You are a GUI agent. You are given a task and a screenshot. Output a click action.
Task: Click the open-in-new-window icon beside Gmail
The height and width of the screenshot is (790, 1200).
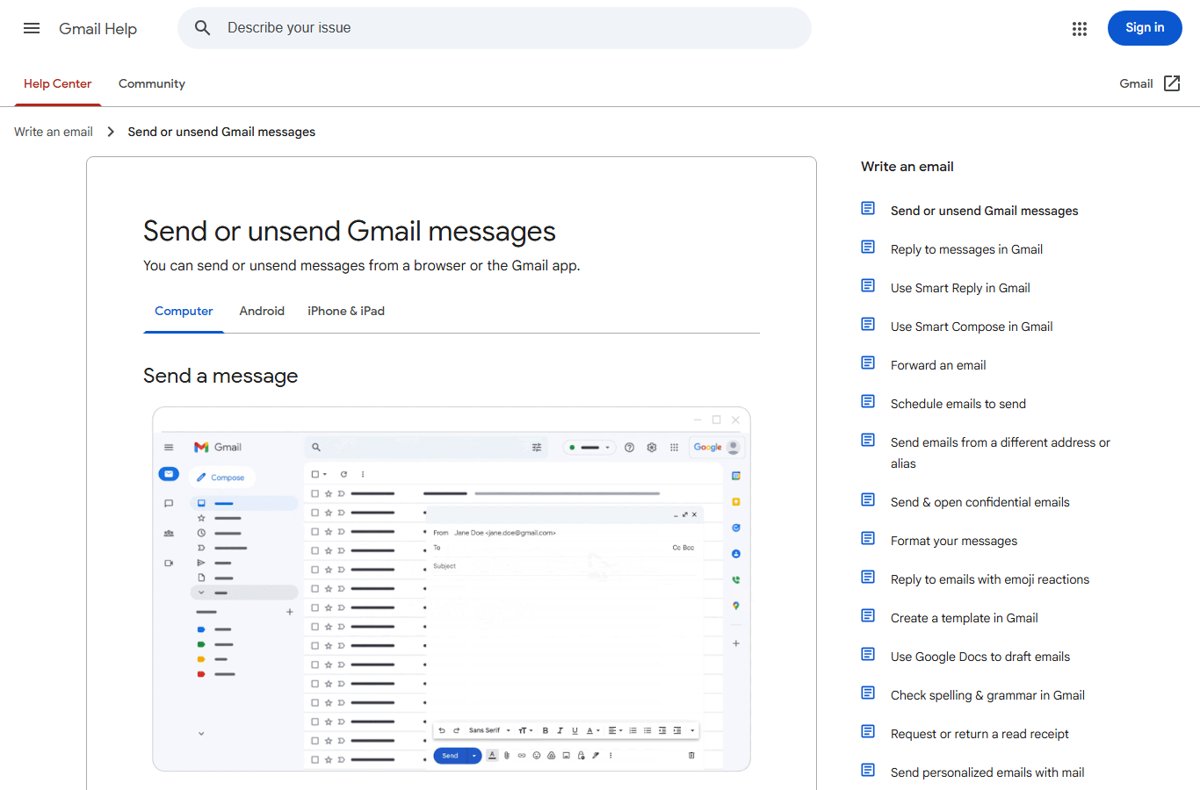point(1172,84)
